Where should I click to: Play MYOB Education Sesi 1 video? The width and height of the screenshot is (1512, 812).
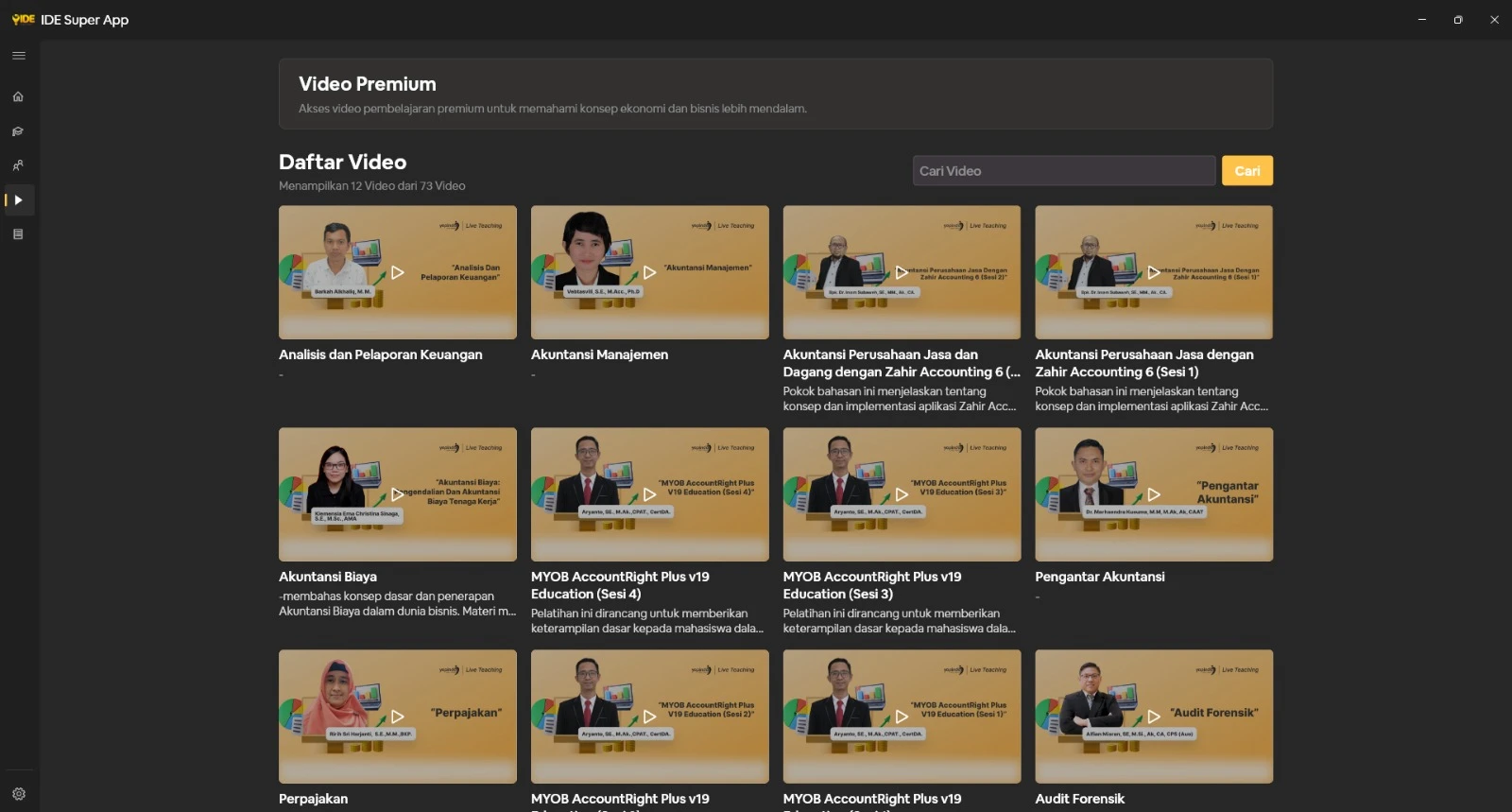[x=902, y=717]
